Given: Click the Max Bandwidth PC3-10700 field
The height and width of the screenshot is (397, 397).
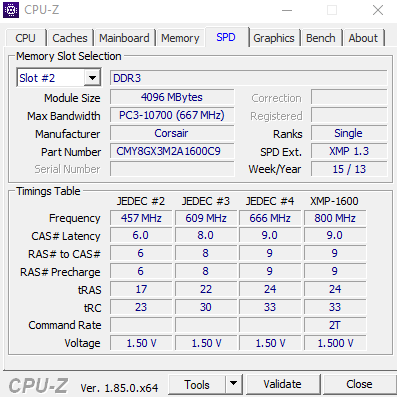Looking at the screenshot, I should [x=172, y=115].
